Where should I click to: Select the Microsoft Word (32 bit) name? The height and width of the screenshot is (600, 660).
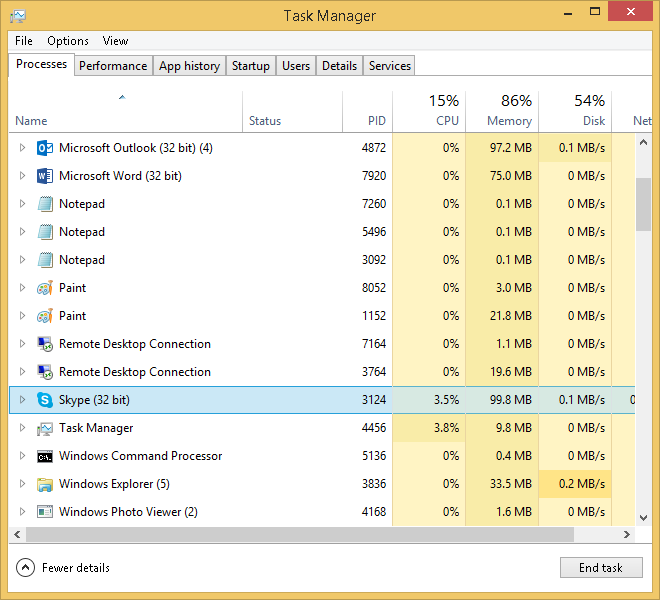[x=120, y=176]
